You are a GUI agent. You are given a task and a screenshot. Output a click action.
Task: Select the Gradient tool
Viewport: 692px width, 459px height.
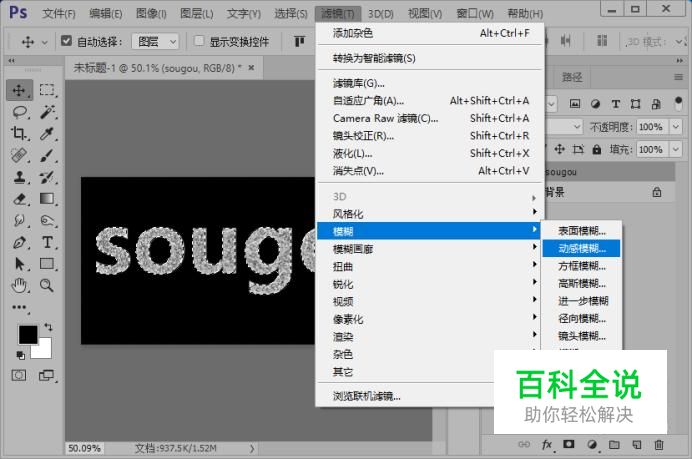[x=47, y=199]
